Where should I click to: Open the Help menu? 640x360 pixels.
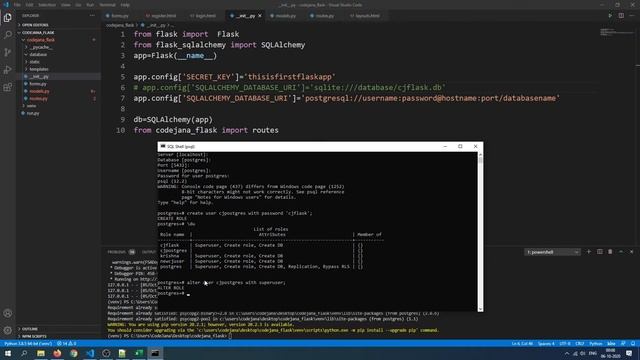coord(125,5)
